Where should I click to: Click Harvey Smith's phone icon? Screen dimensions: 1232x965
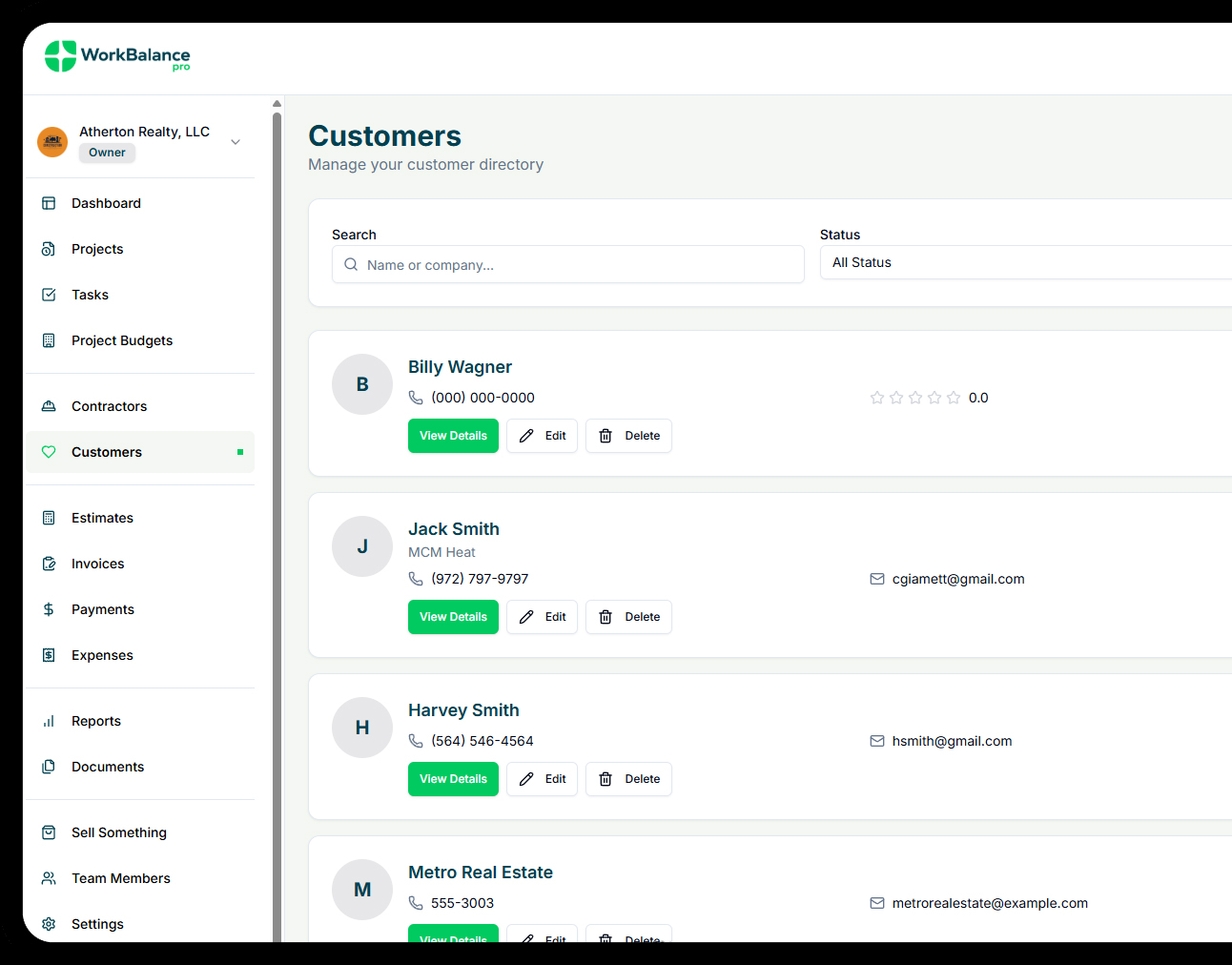tap(416, 741)
